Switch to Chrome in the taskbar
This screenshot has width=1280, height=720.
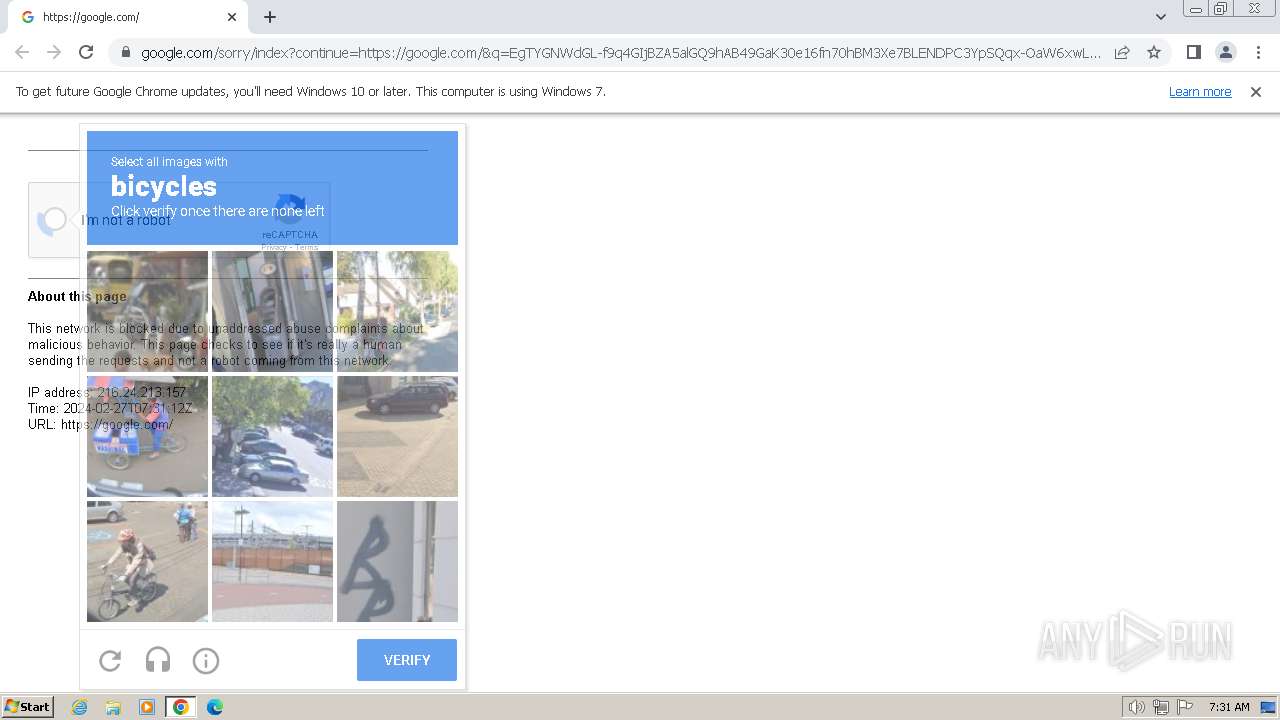click(x=181, y=707)
